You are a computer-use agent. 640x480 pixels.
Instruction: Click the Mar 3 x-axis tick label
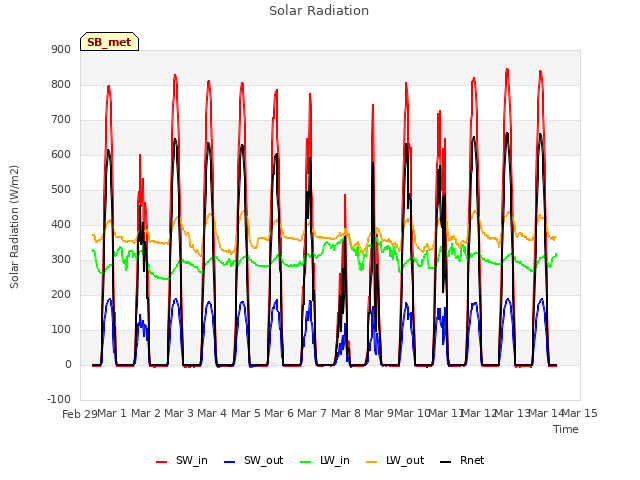click(179, 413)
